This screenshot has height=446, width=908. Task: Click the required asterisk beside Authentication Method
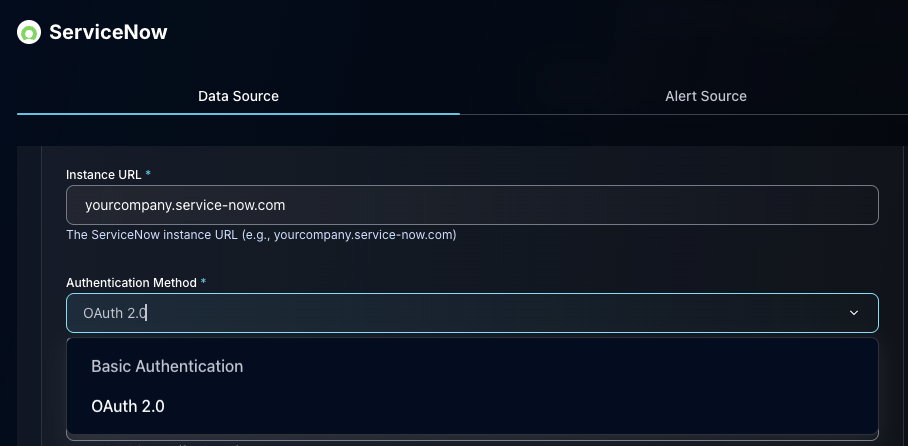point(203,283)
